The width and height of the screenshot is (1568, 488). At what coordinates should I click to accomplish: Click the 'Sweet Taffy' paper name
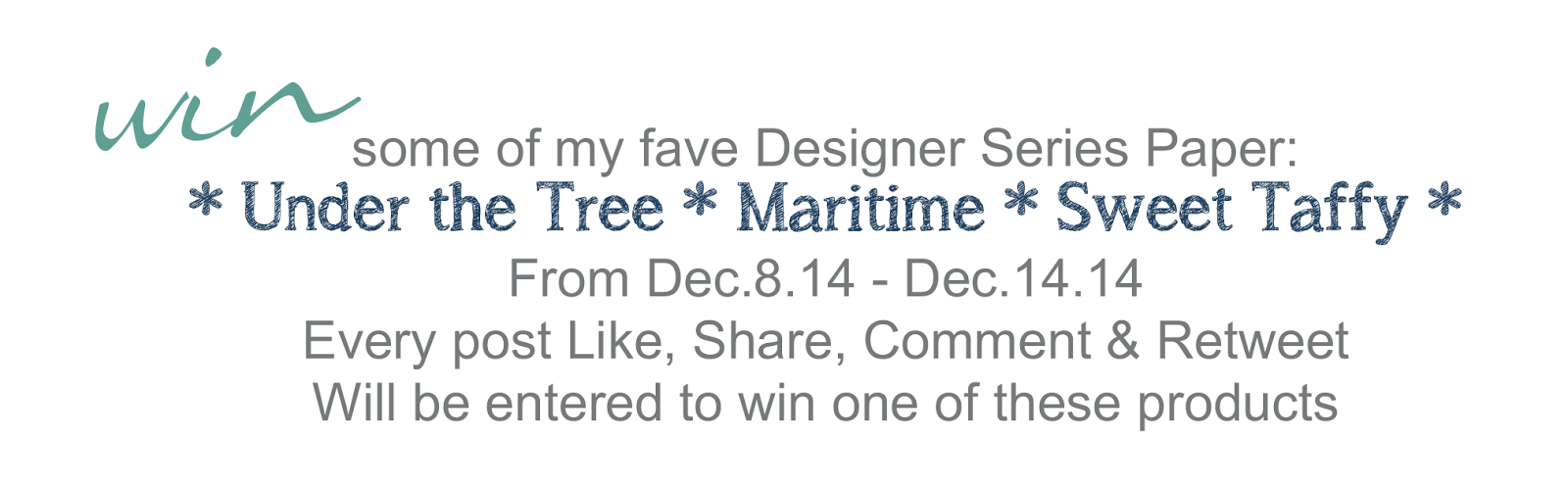point(1232,211)
